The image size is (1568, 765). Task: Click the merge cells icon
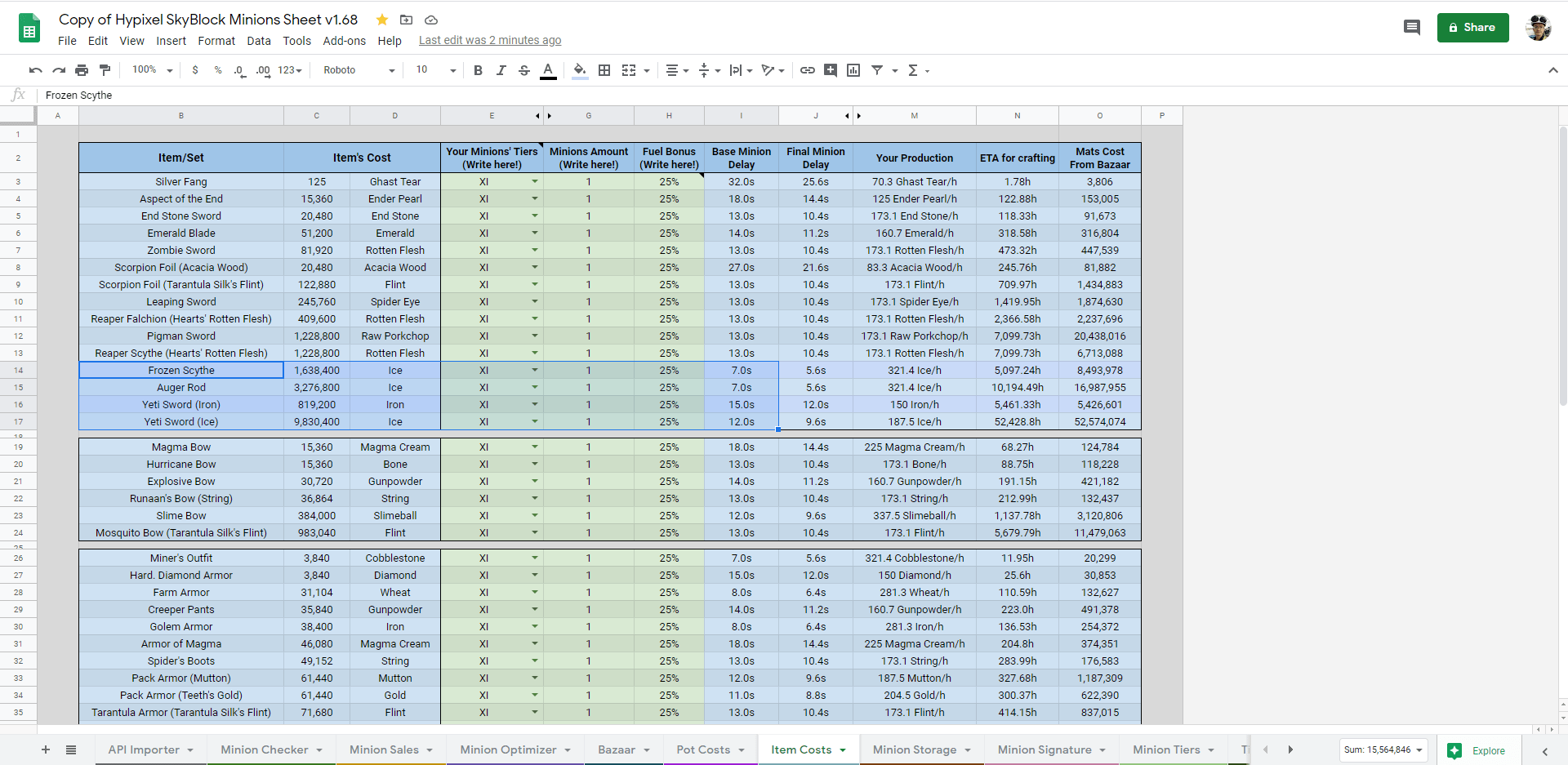(x=629, y=70)
